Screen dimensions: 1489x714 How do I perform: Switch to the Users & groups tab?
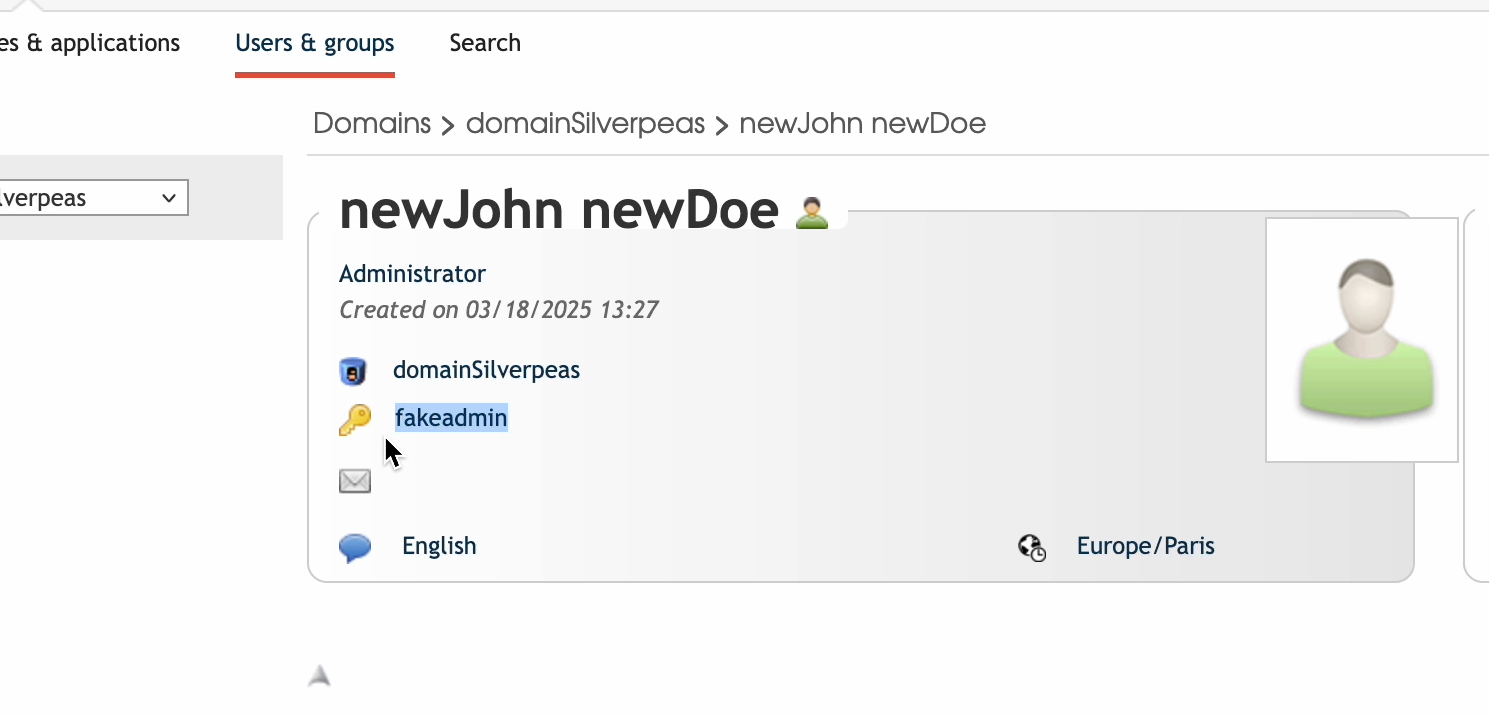tap(315, 43)
